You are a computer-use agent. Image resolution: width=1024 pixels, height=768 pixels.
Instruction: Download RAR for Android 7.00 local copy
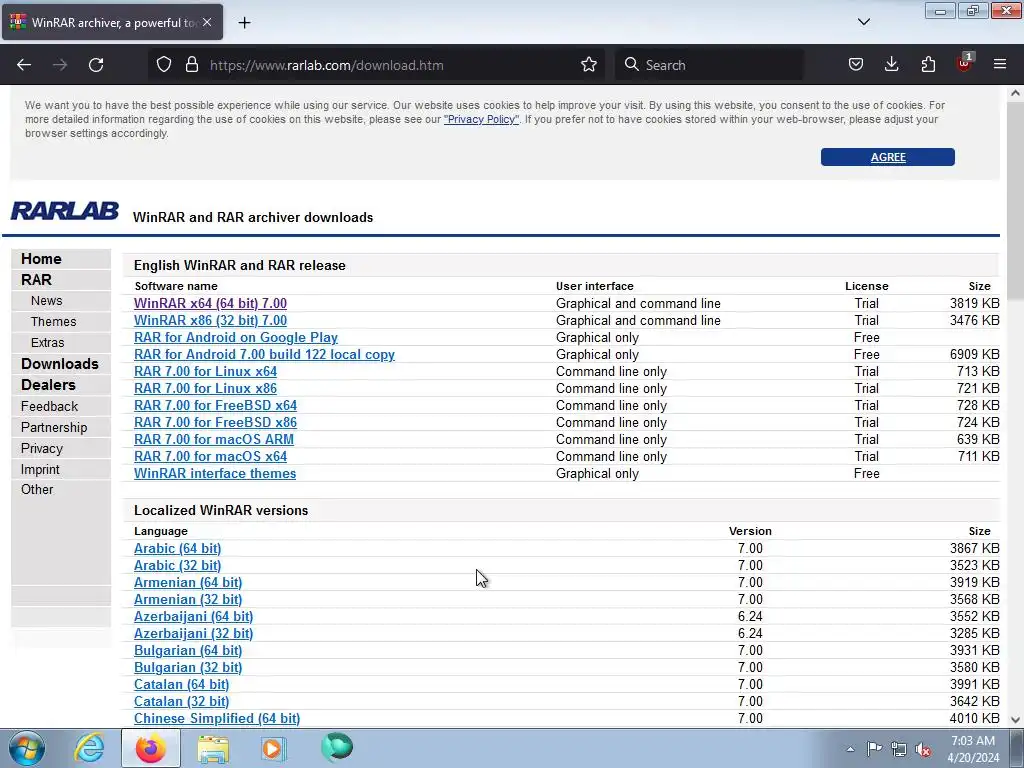(264, 354)
